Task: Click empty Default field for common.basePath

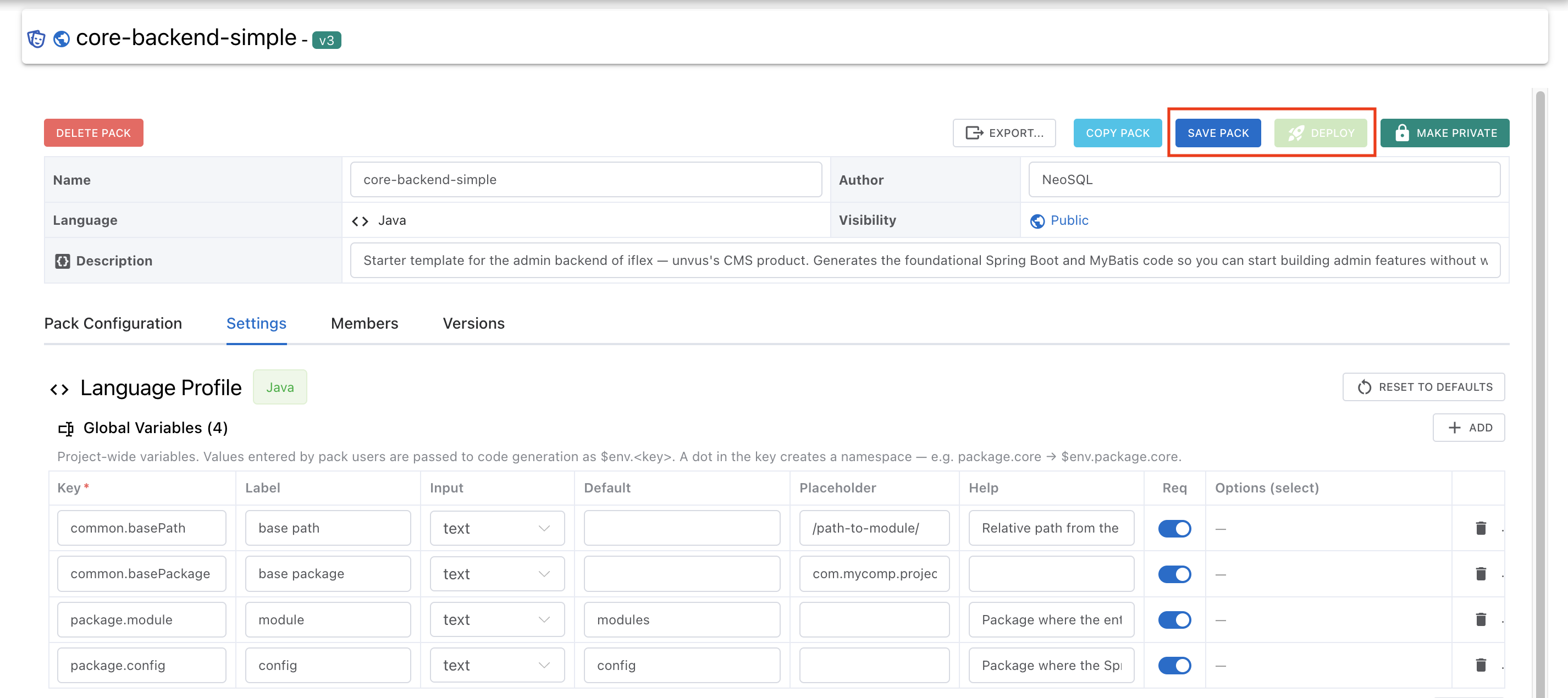Action: [x=682, y=528]
